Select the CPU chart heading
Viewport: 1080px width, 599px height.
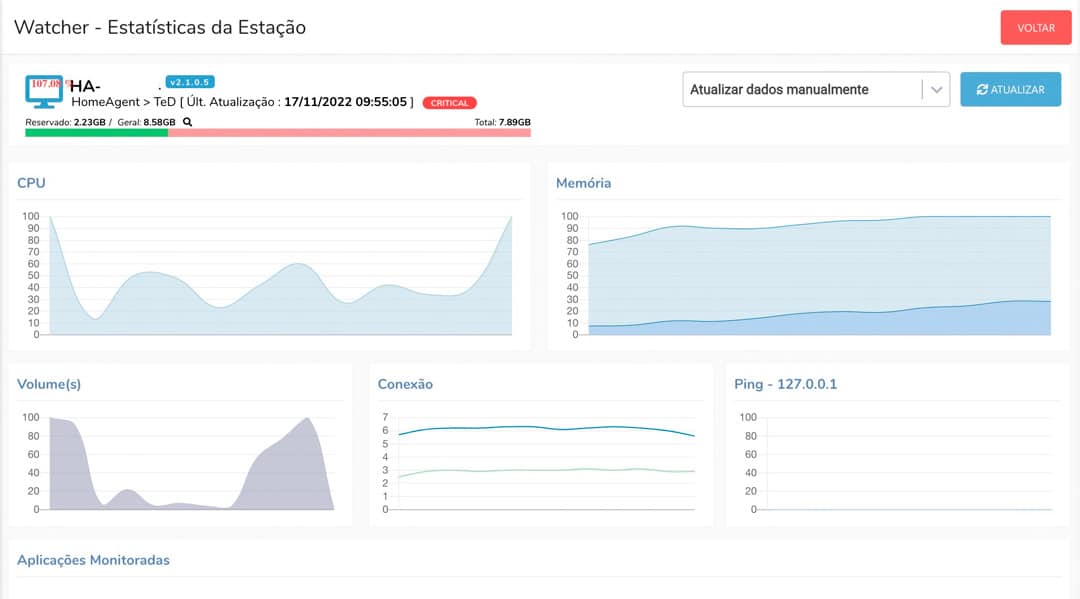pyautogui.click(x=31, y=183)
